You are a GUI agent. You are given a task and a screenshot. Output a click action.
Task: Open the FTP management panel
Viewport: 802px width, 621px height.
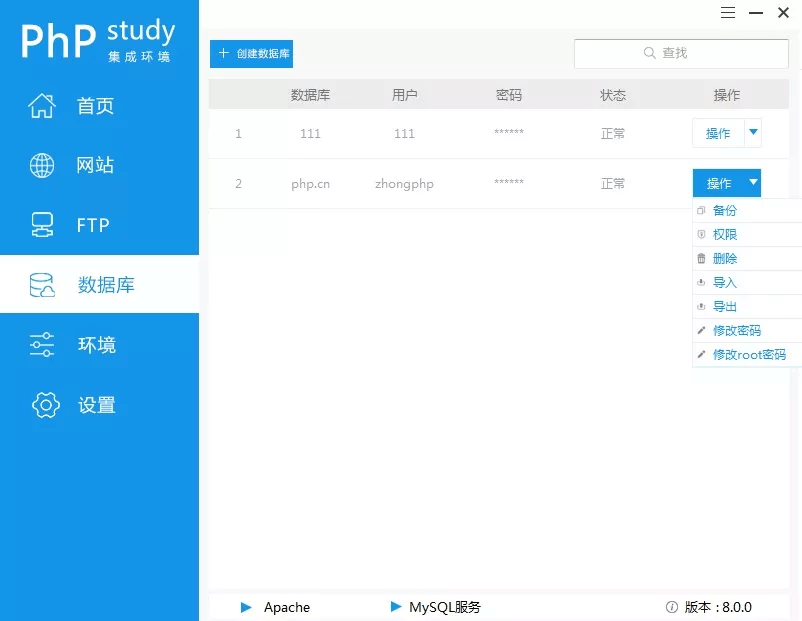click(x=90, y=224)
